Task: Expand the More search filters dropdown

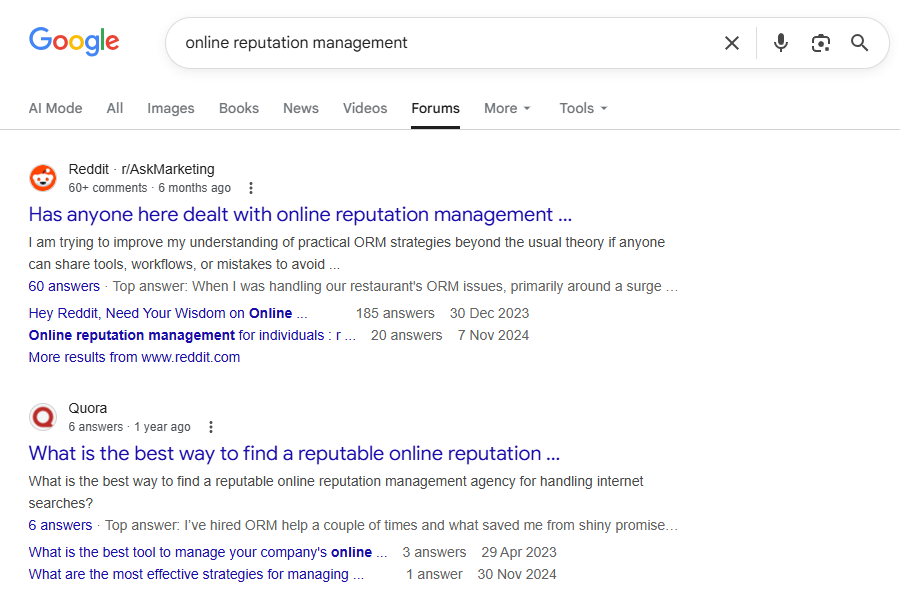Action: (507, 108)
